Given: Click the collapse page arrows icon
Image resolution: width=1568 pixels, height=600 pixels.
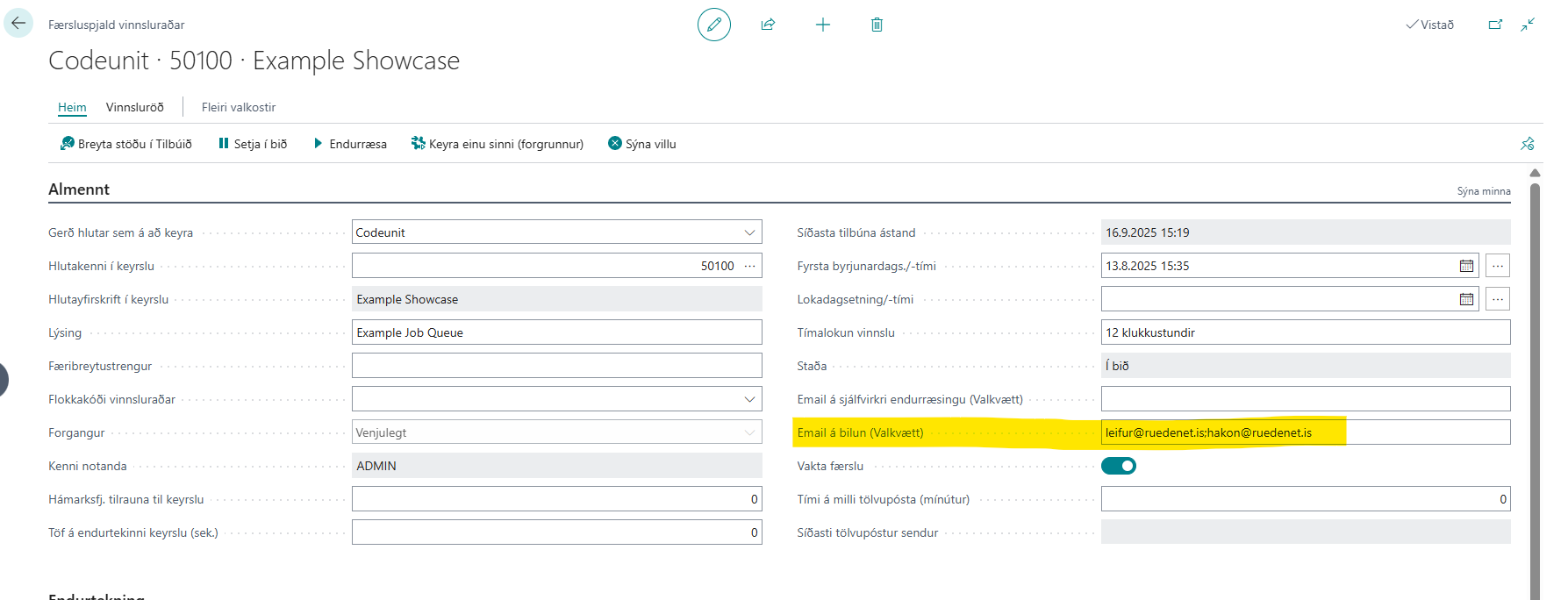Looking at the screenshot, I should 1528,25.
